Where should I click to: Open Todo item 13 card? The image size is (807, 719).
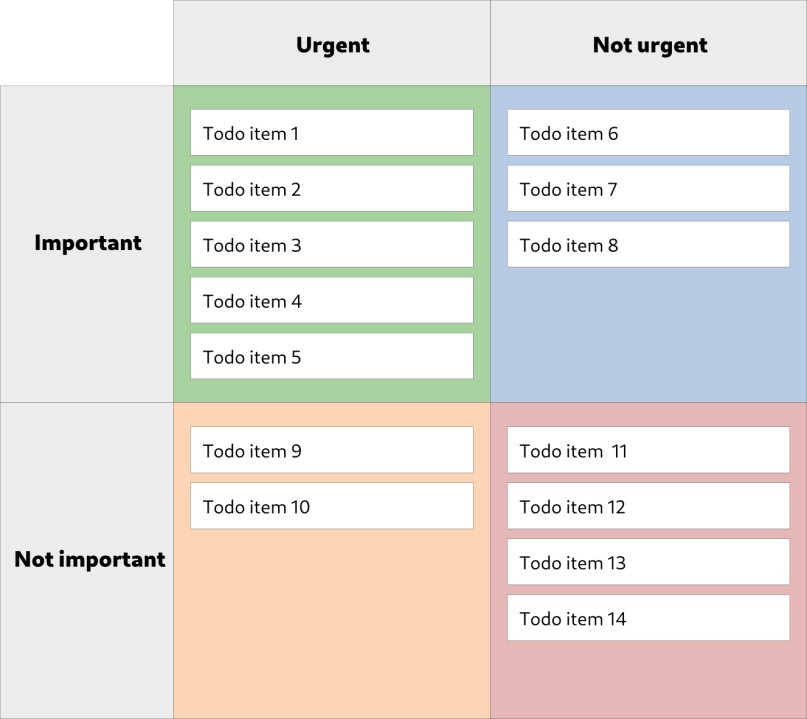(x=648, y=563)
